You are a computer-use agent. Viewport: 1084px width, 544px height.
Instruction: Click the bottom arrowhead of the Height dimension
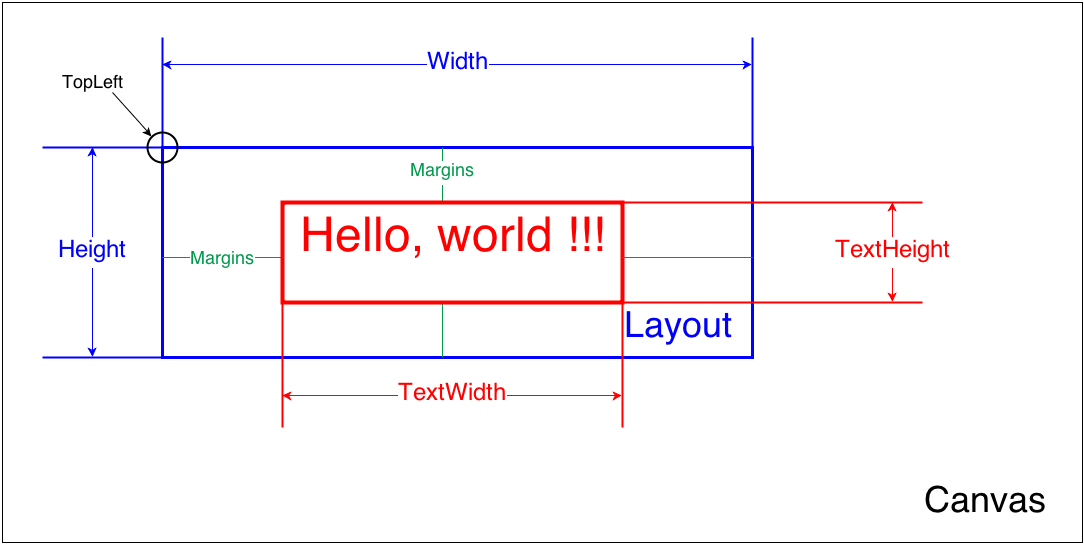92,351
